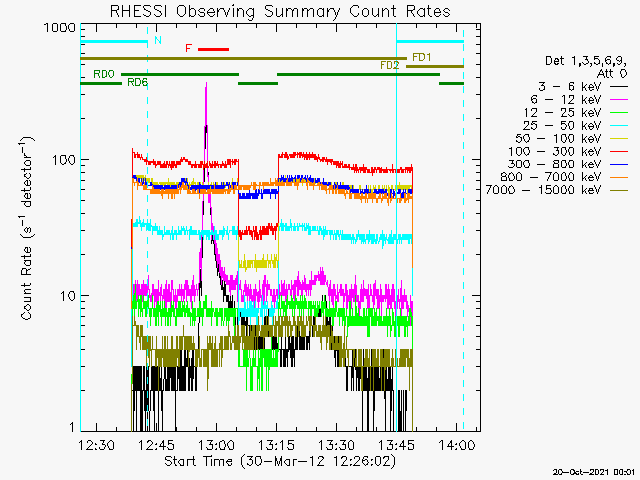Click the yellow 50 - 100 keV legend line
The height and width of the screenshot is (480, 640).
[619, 139]
